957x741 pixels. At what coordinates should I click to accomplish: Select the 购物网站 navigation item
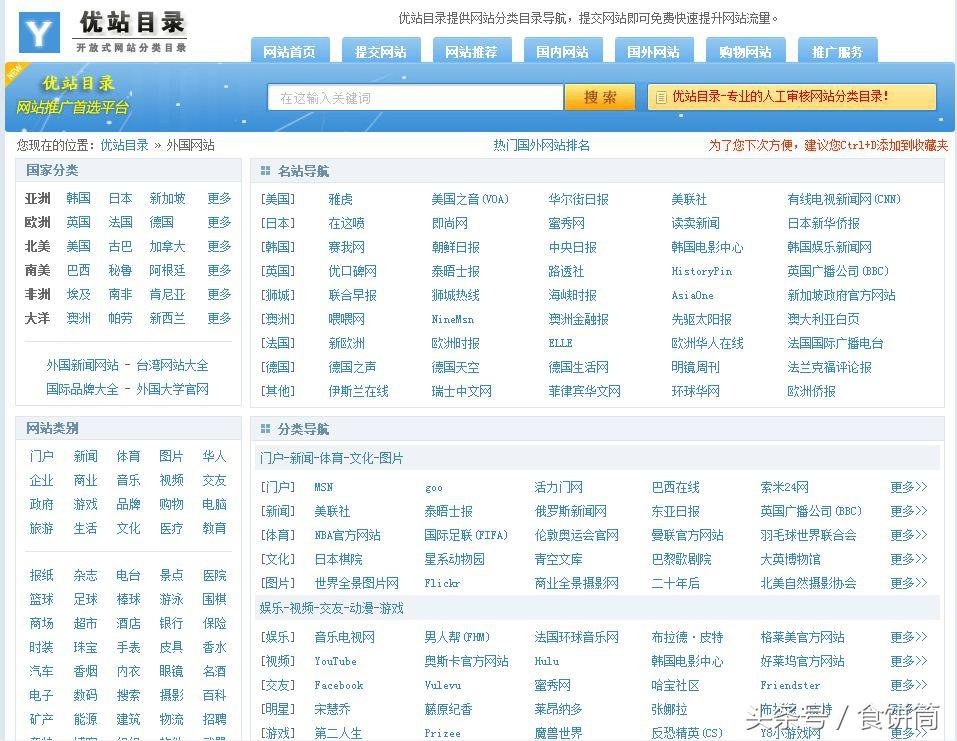pos(745,50)
